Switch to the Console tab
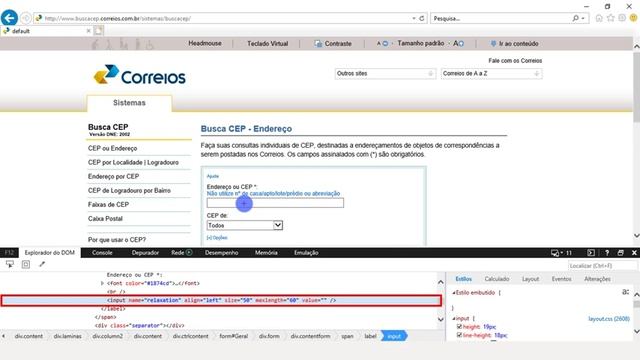640x360 pixels. pyautogui.click(x=102, y=253)
